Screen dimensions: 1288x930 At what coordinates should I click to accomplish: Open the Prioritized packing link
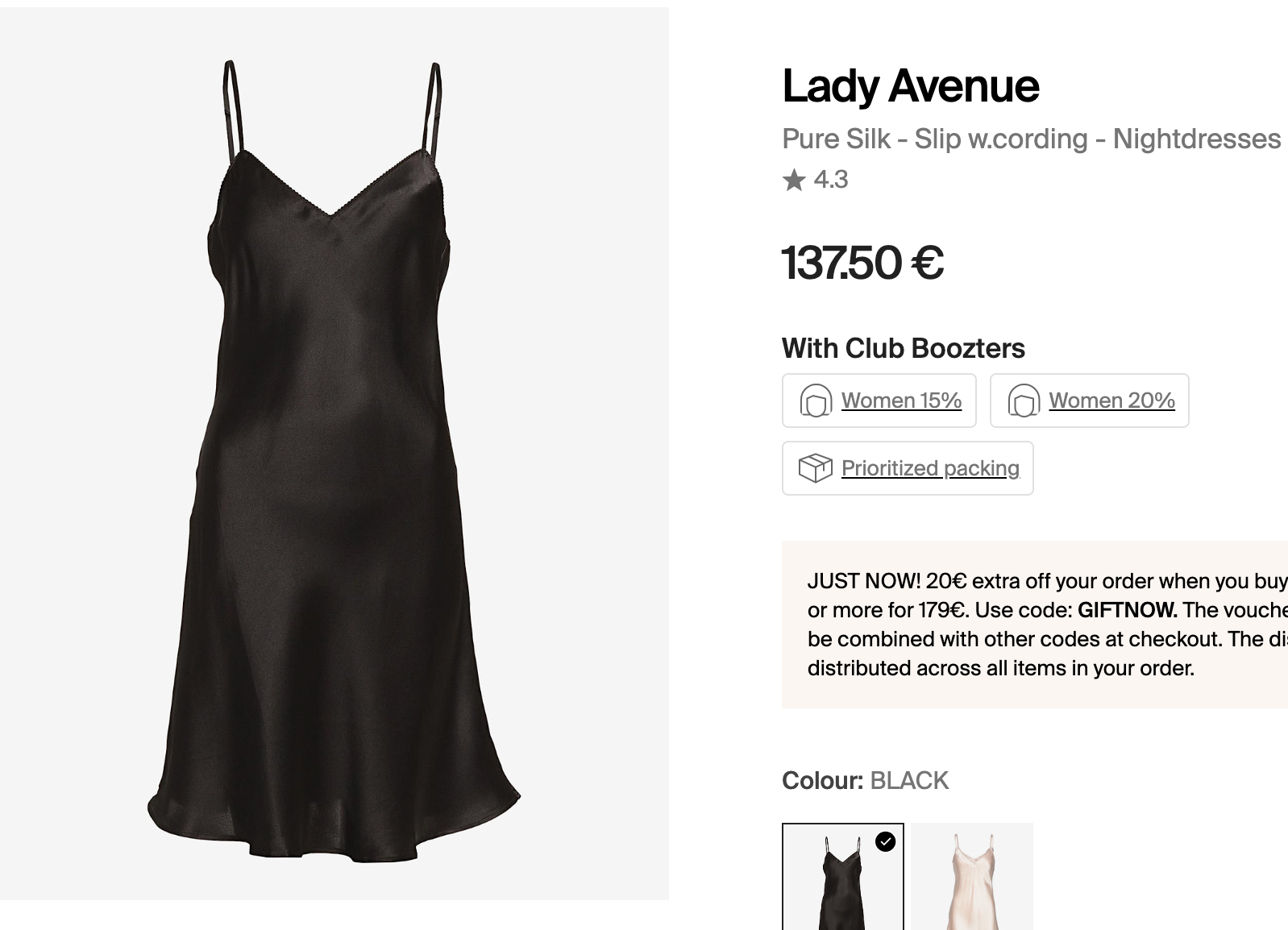tap(930, 468)
